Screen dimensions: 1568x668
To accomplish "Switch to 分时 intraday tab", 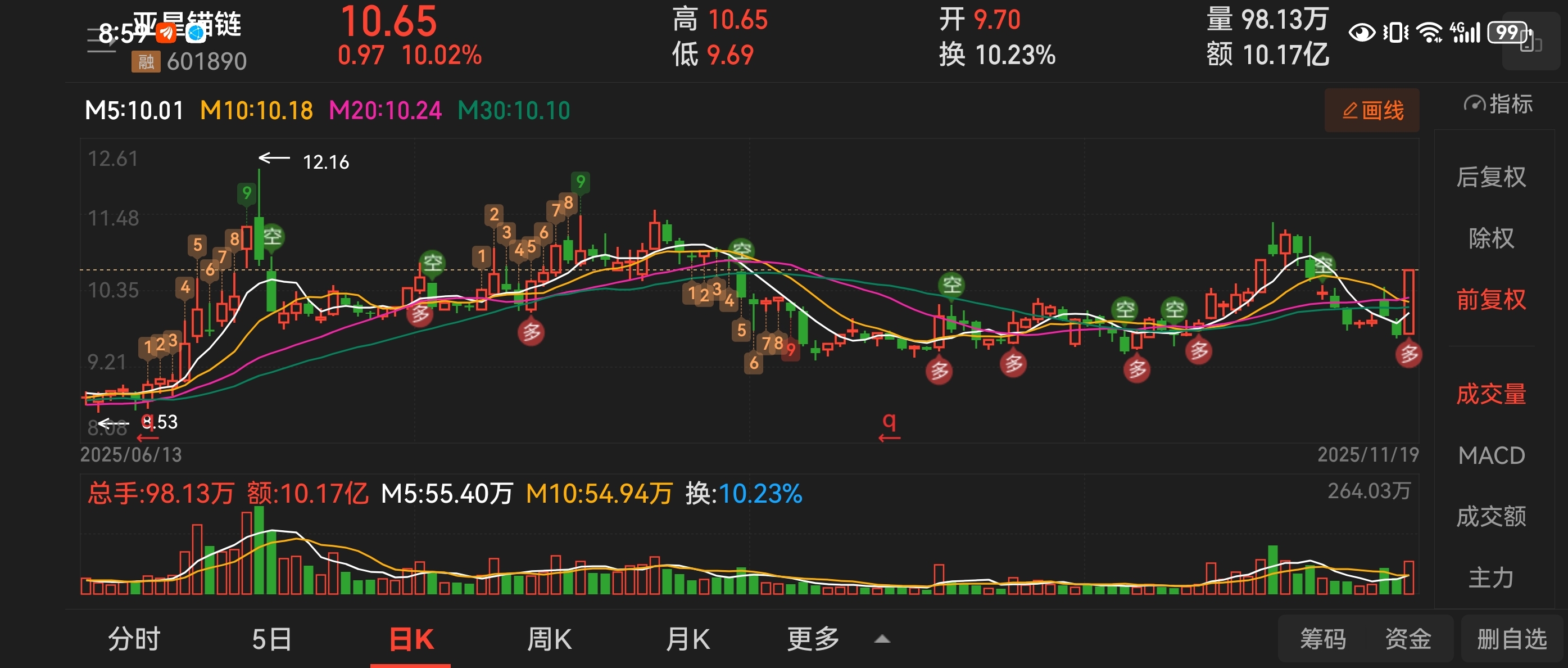I will click(134, 639).
